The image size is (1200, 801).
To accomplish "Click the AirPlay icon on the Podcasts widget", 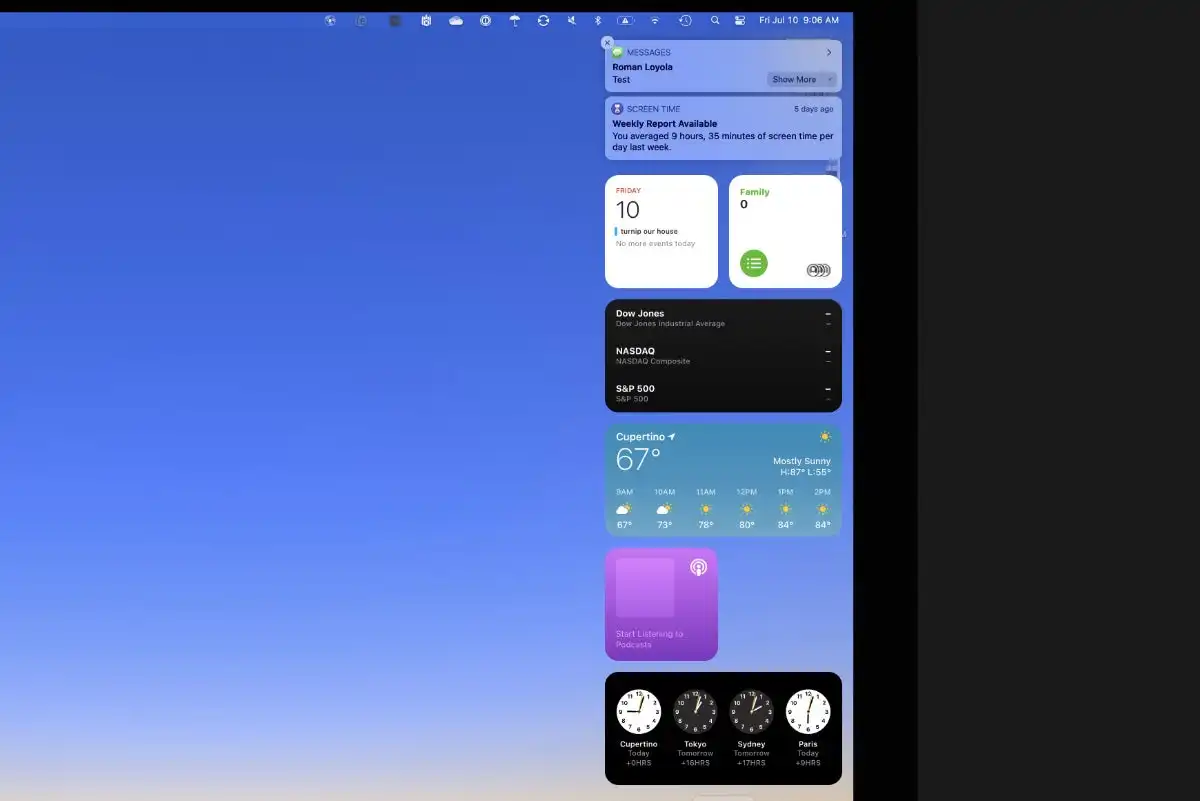I will 697,567.
